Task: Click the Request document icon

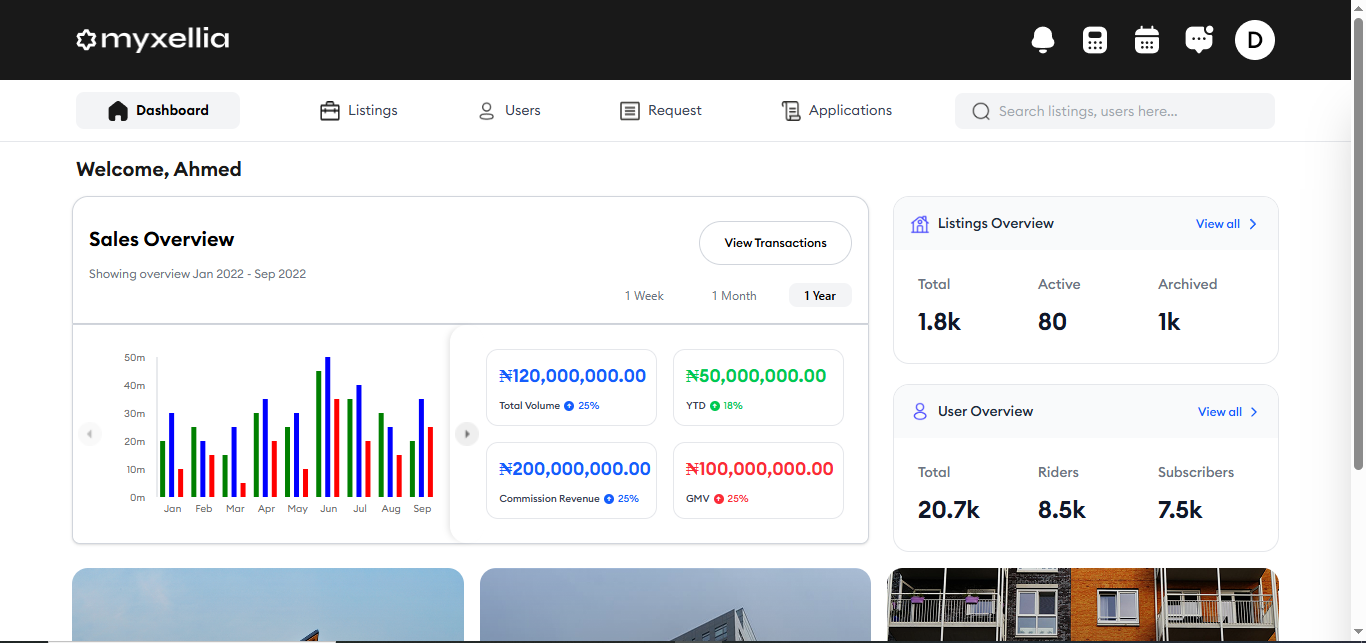Action: click(630, 110)
